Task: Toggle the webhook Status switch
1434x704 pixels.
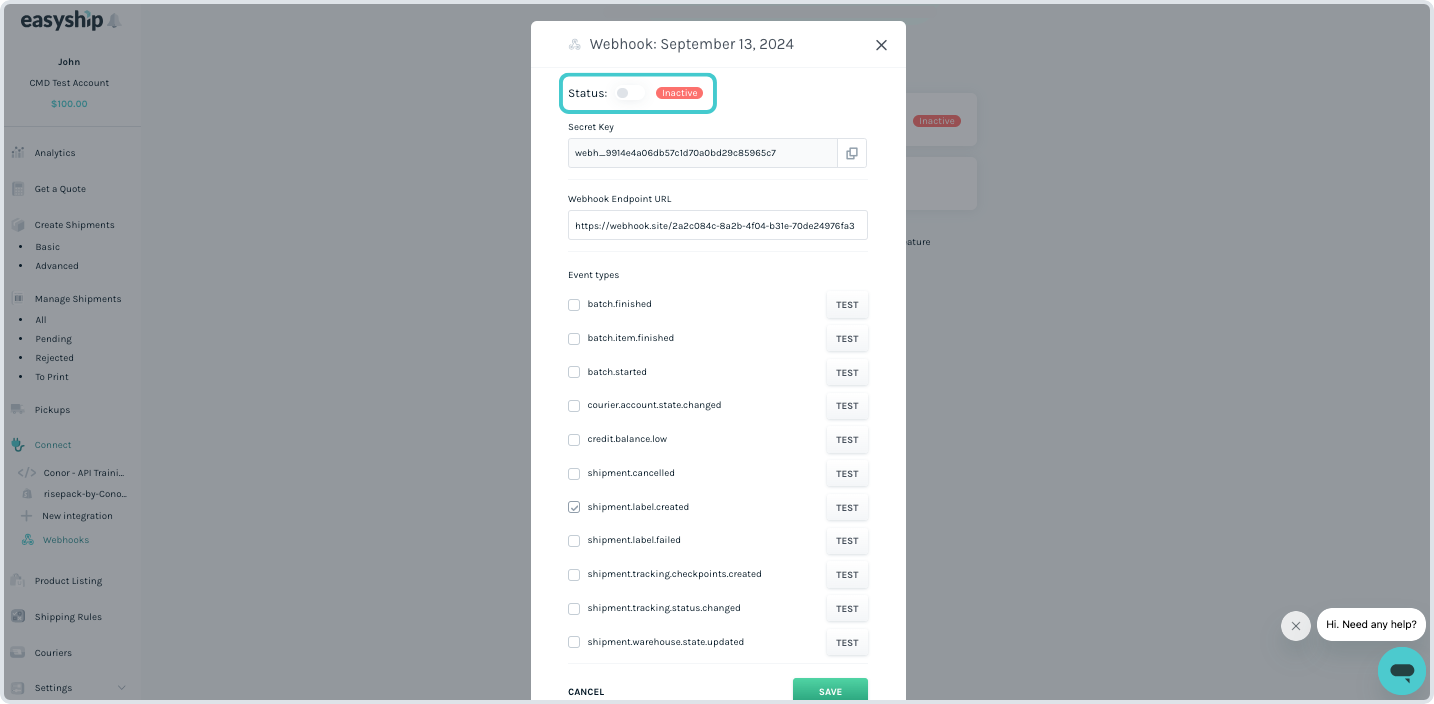Action: (x=629, y=93)
